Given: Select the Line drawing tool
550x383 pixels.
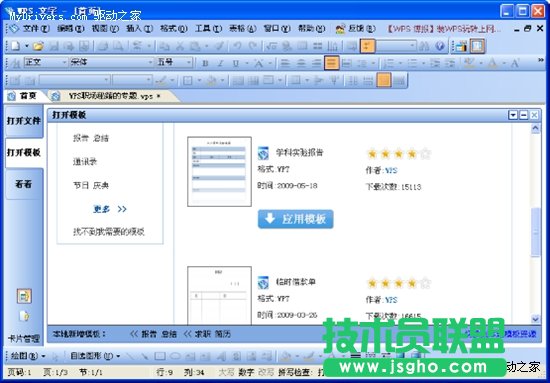Looking at the screenshot, I should pos(130,356).
